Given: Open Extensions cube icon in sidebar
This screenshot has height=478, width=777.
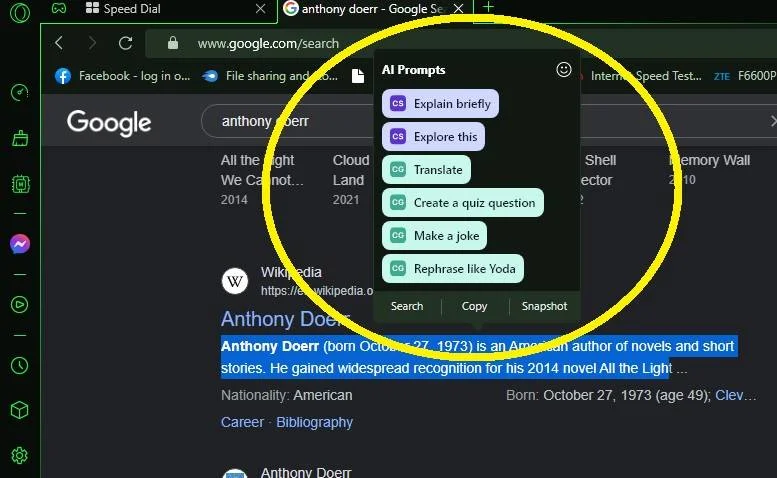Looking at the screenshot, I should coord(19,410).
